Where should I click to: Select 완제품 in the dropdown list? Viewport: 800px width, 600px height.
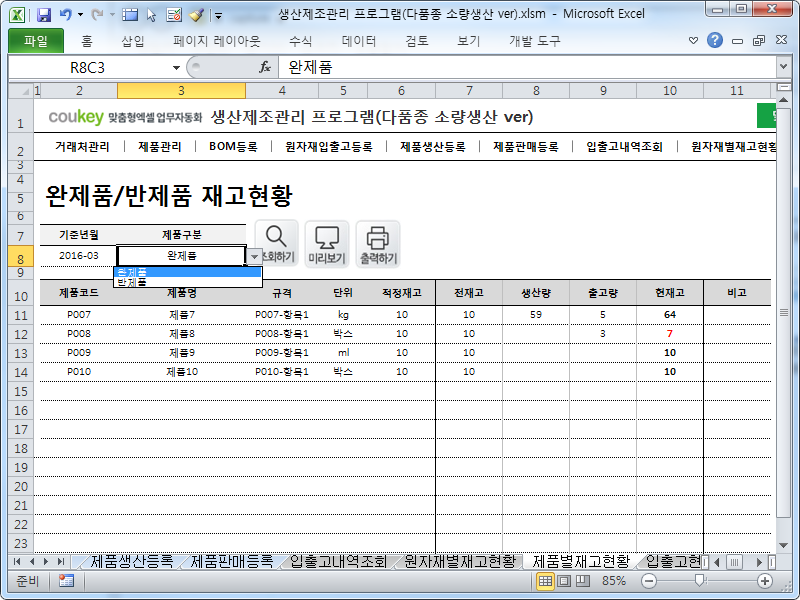(x=188, y=272)
